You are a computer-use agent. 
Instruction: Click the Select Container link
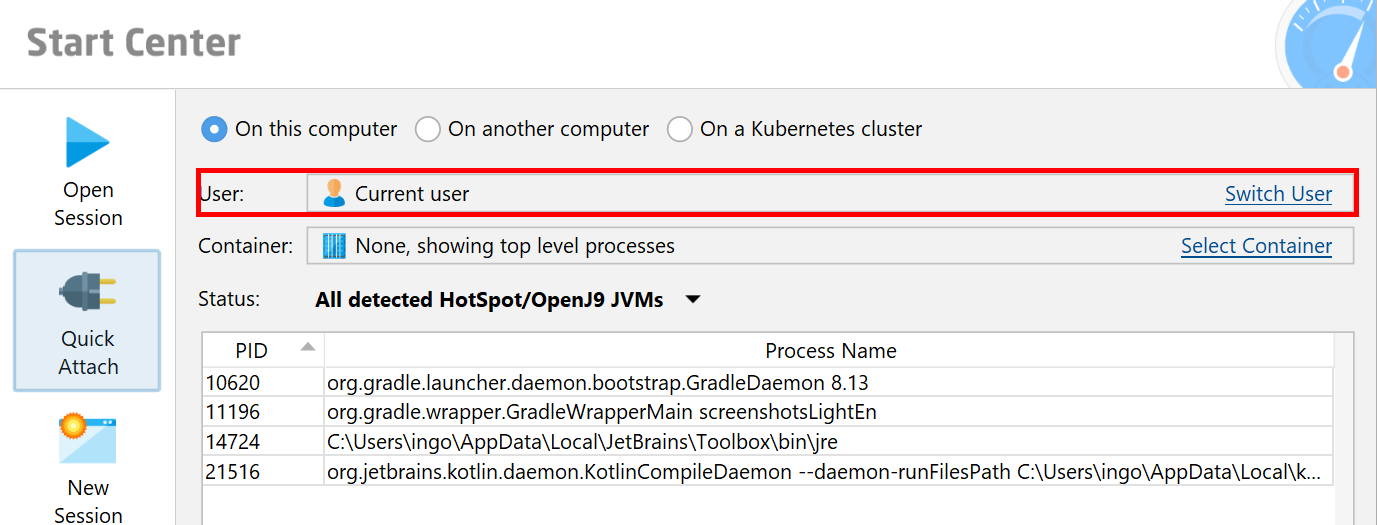(x=1256, y=246)
